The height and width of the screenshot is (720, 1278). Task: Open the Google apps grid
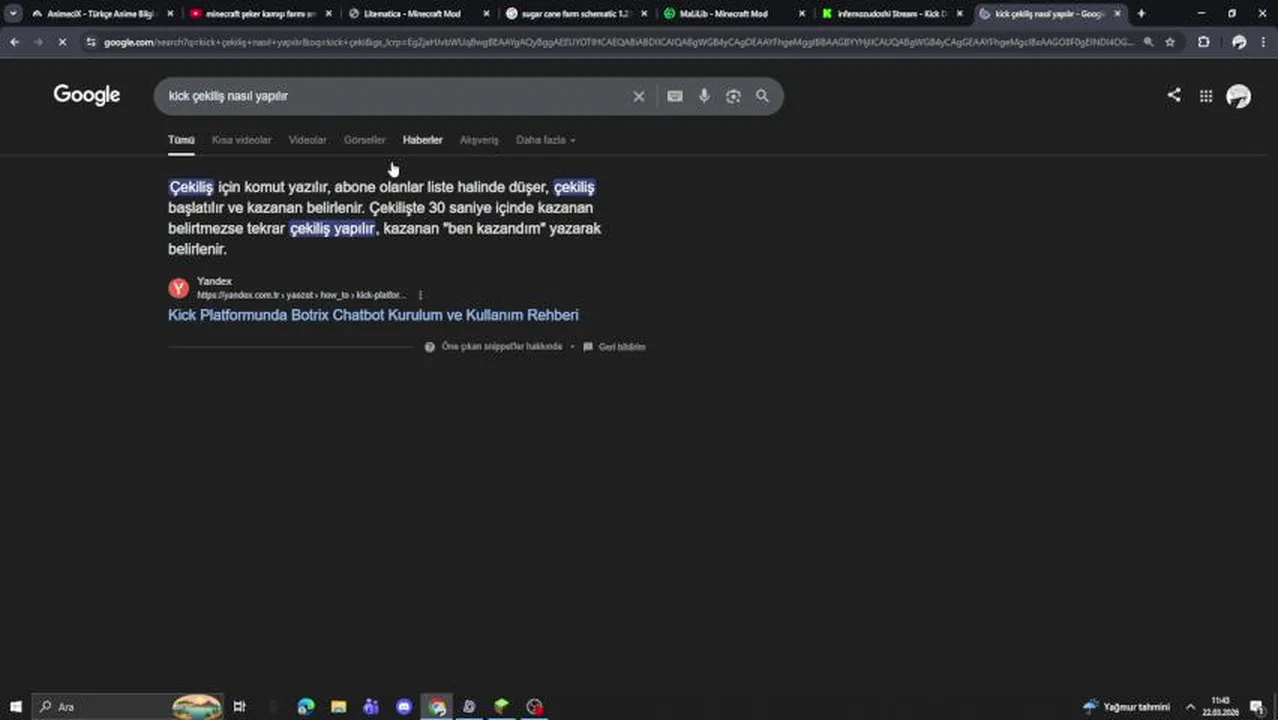click(x=1206, y=96)
